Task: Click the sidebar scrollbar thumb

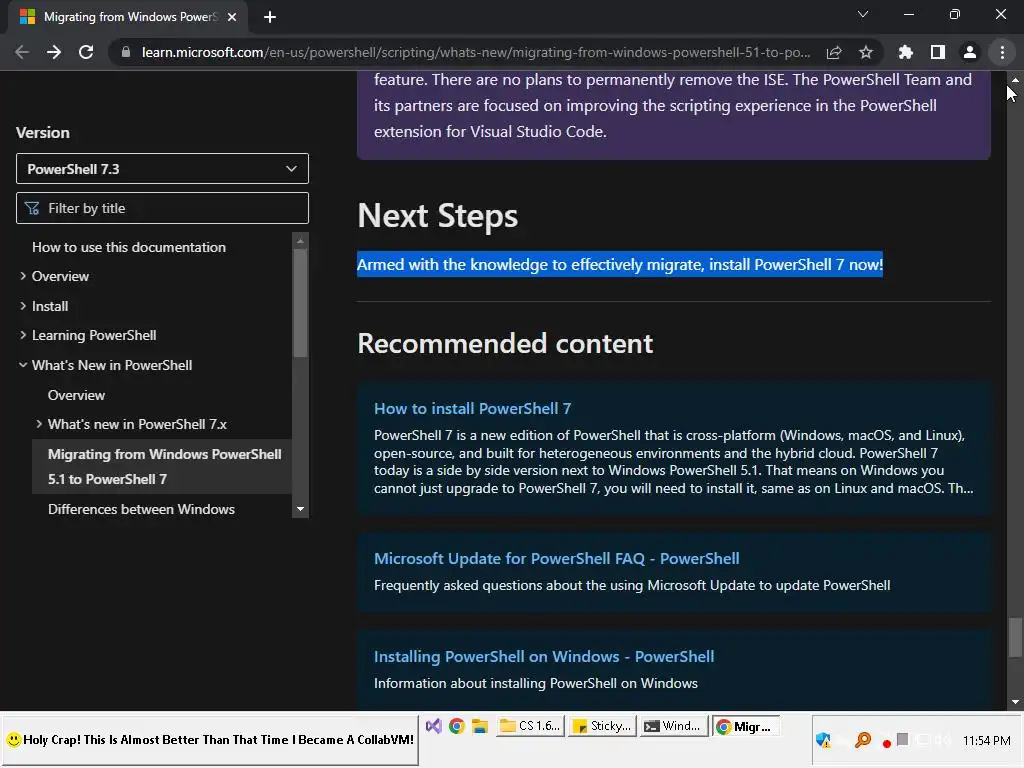Action: pyautogui.click(x=300, y=304)
